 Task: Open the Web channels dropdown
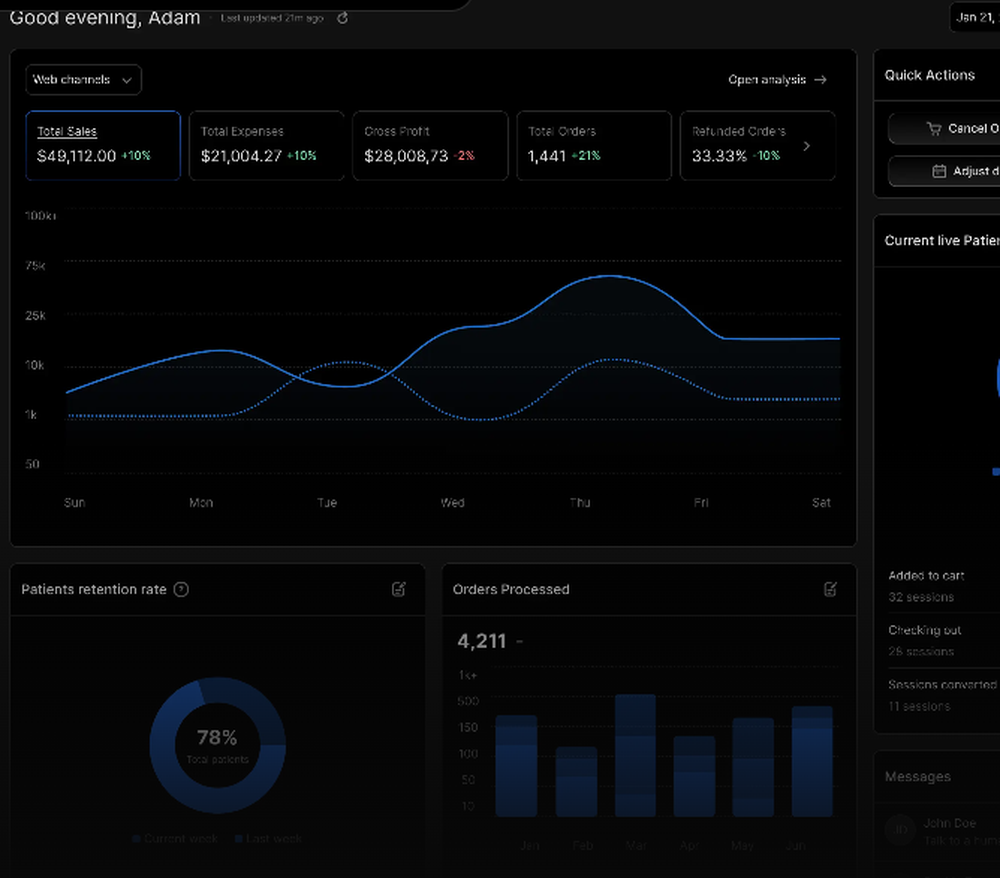click(x=83, y=80)
